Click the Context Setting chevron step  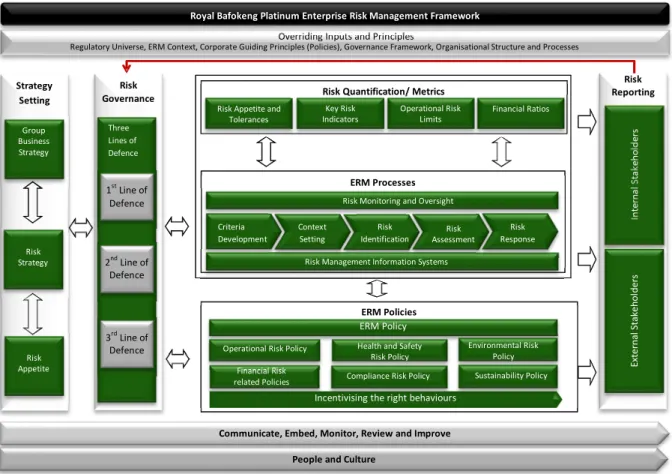tap(312, 233)
